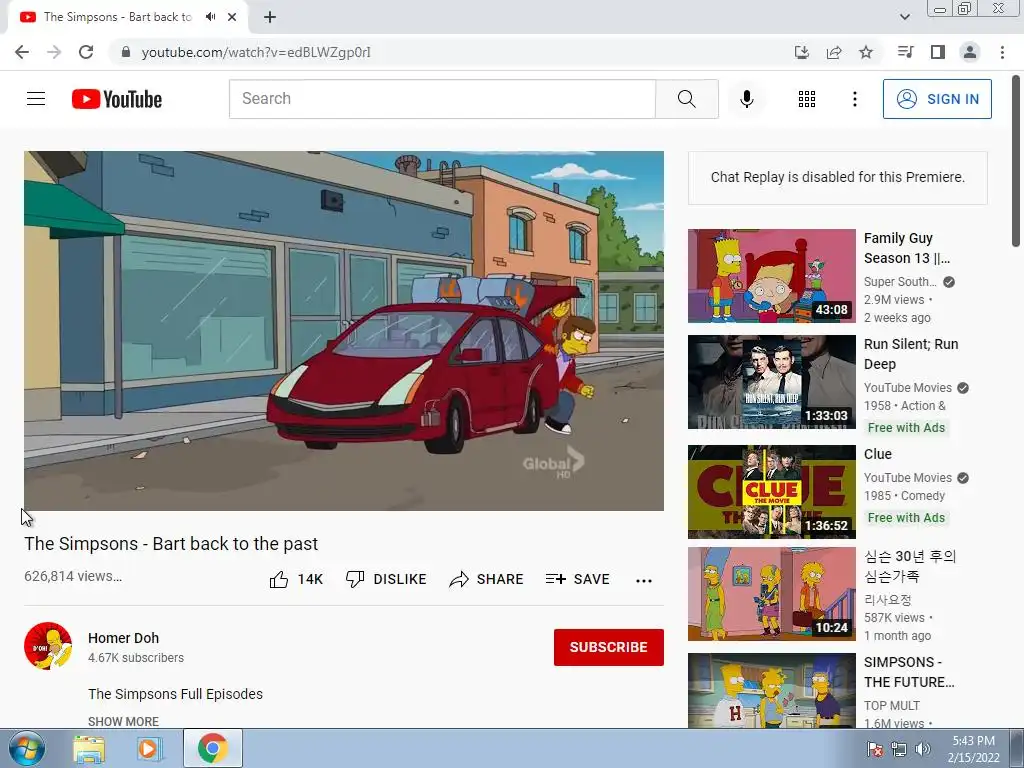The image size is (1024, 768).
Task: Click the Run Silent; Run Deep title
Action: [911, 354]
